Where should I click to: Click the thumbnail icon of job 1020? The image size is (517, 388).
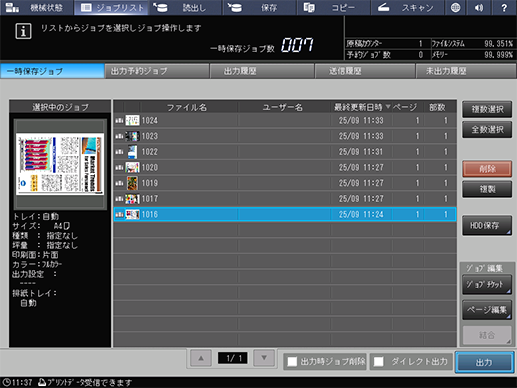(x=132, y=167)
